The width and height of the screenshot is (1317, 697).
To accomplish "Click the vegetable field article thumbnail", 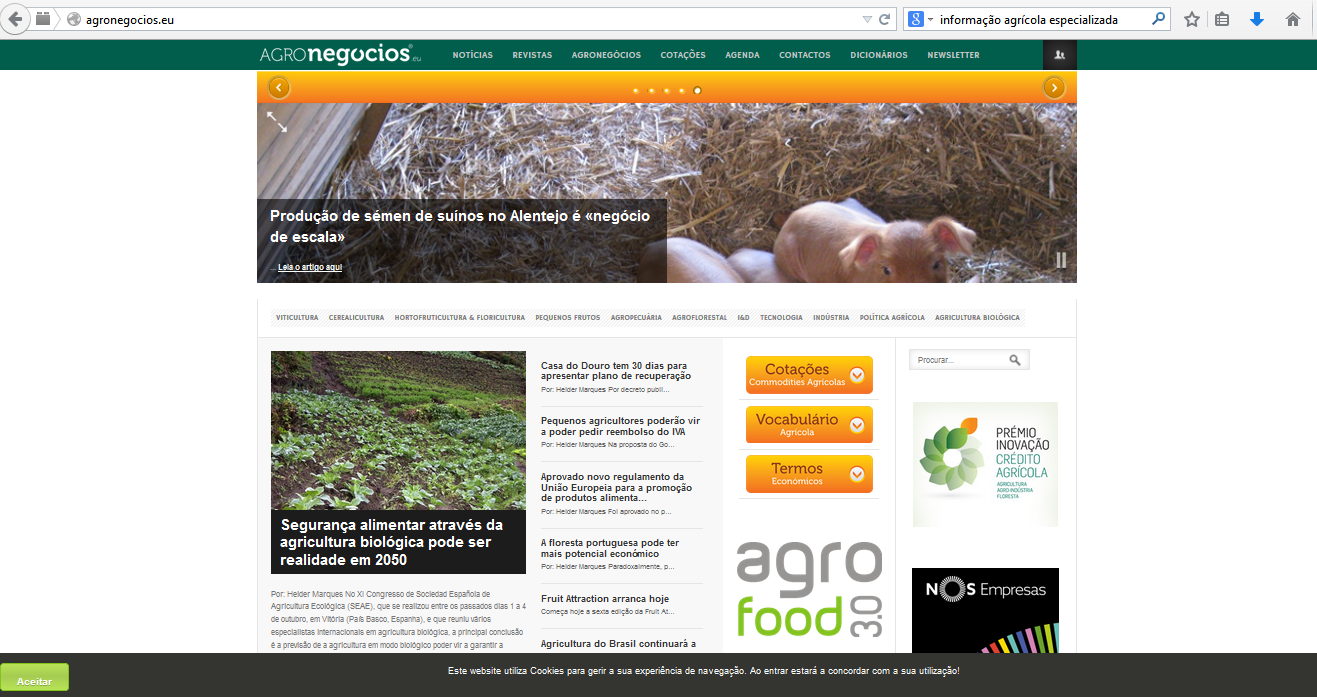I will [x=398, y=430].
